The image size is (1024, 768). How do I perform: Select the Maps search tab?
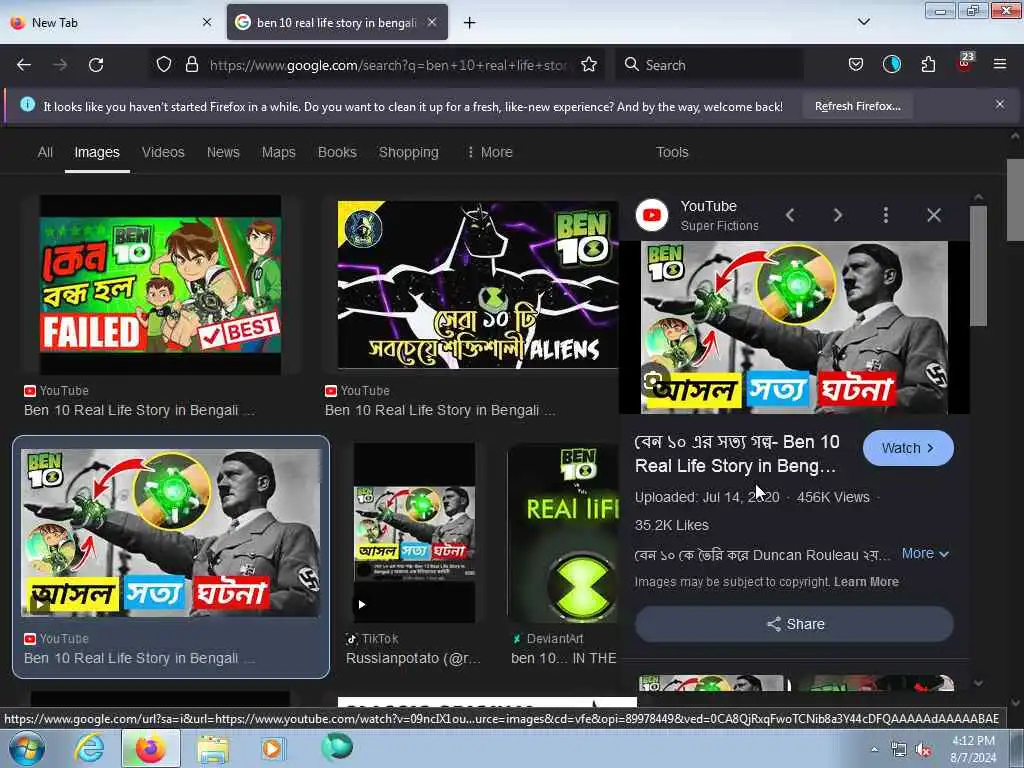click(279, 152)
